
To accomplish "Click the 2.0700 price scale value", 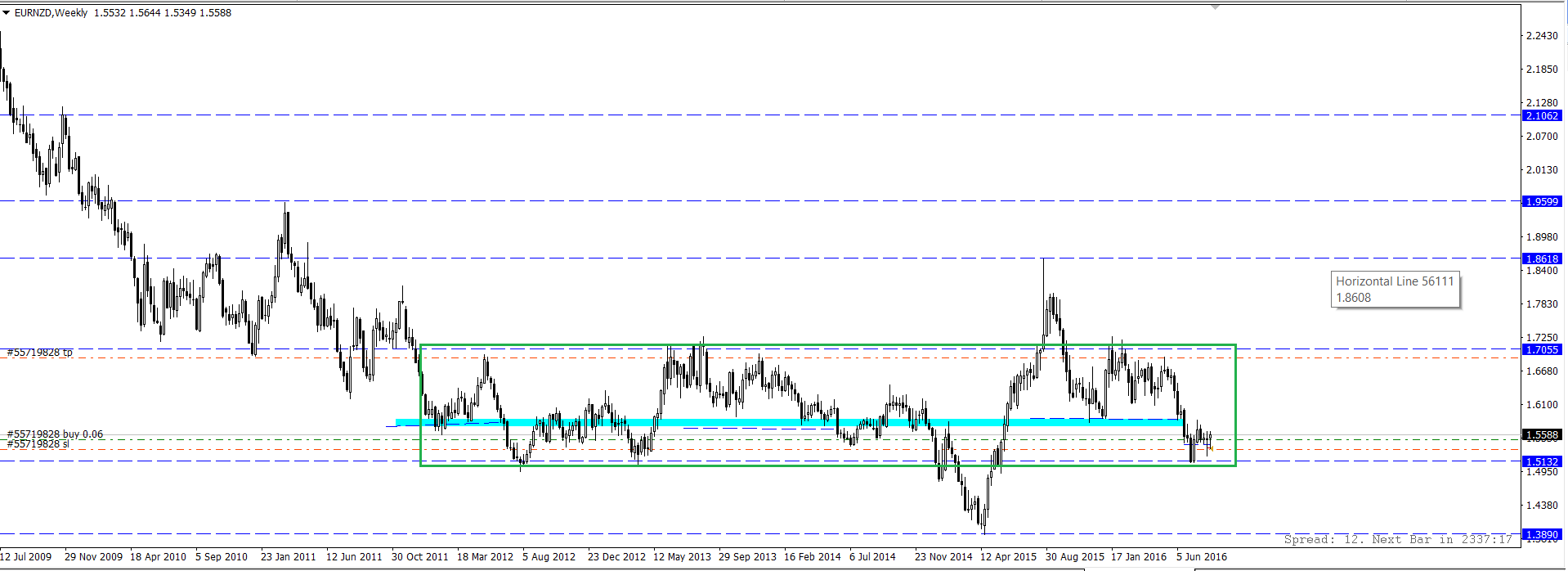I will [1542, 137].
